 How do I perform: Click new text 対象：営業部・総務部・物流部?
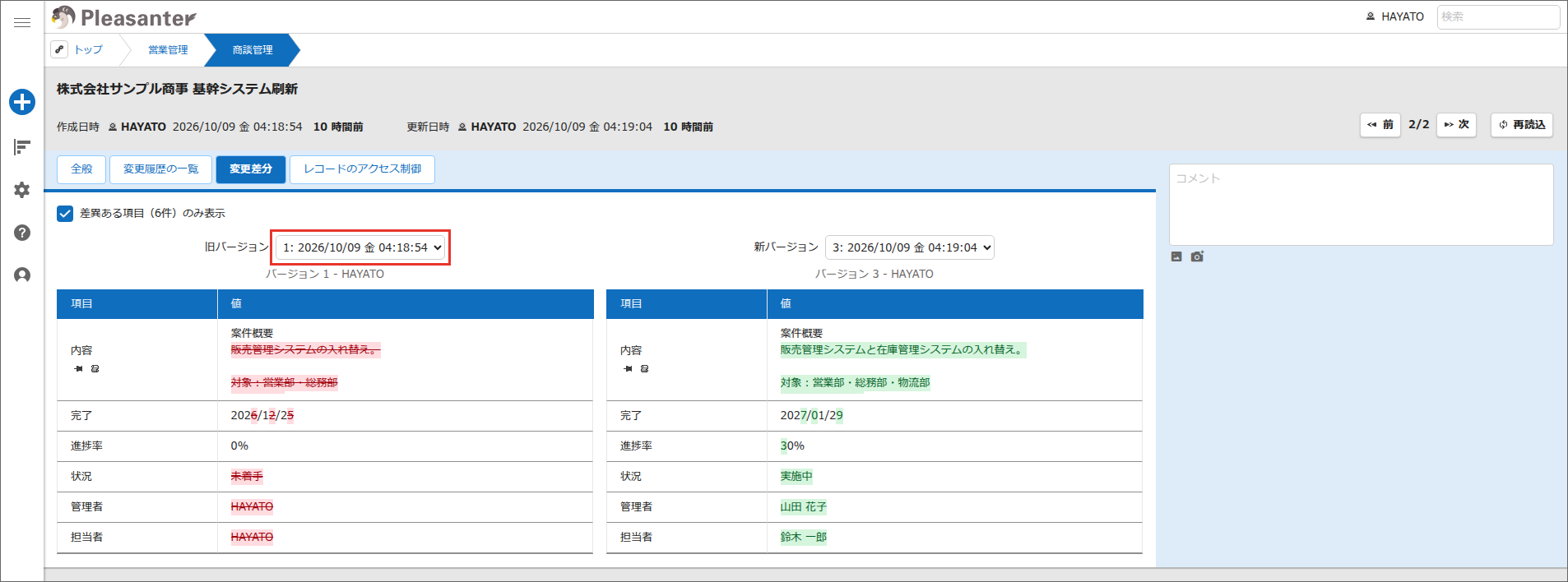[856, 383]
